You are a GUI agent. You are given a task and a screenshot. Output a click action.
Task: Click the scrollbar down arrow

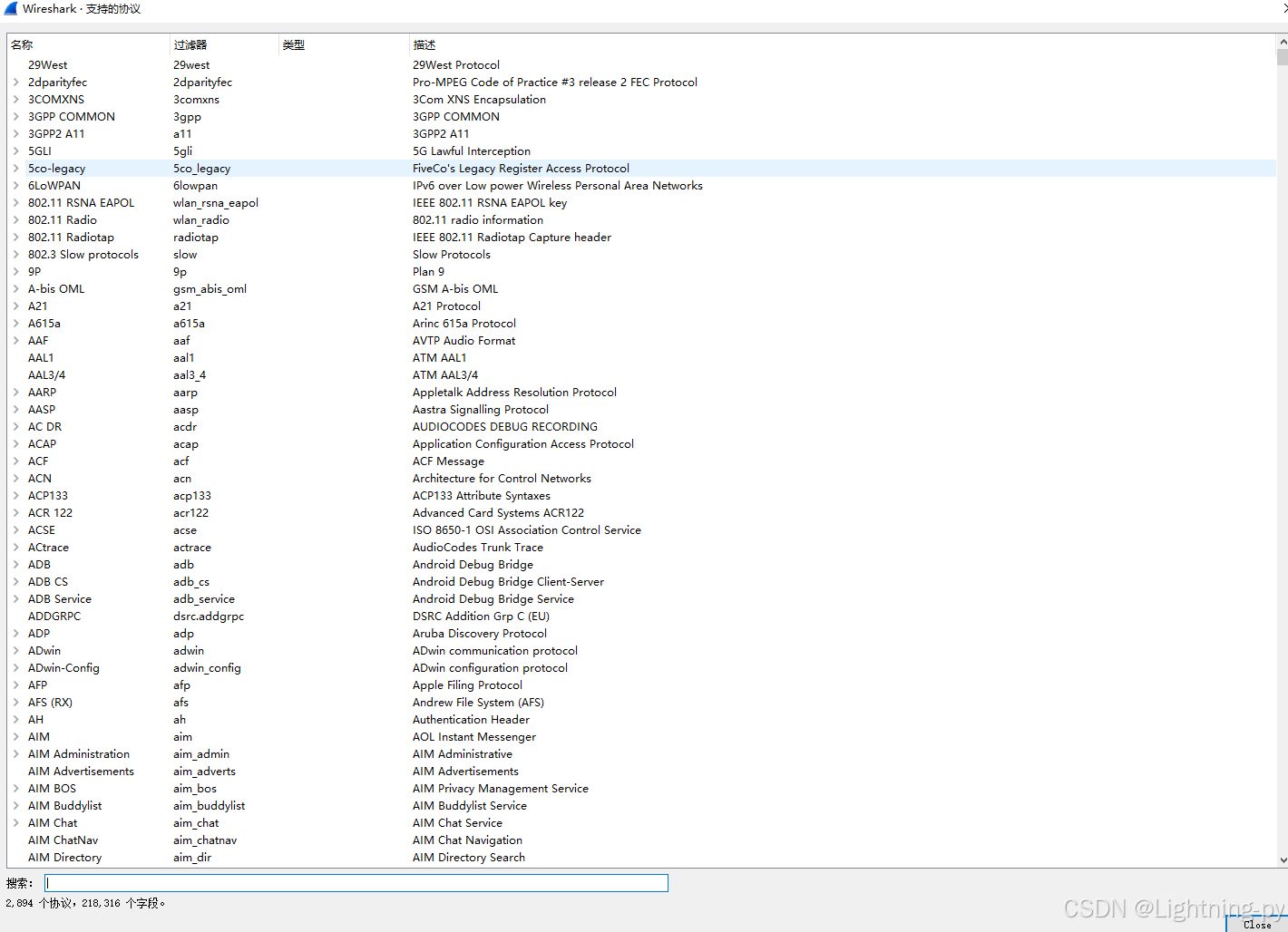[1282, 859]
